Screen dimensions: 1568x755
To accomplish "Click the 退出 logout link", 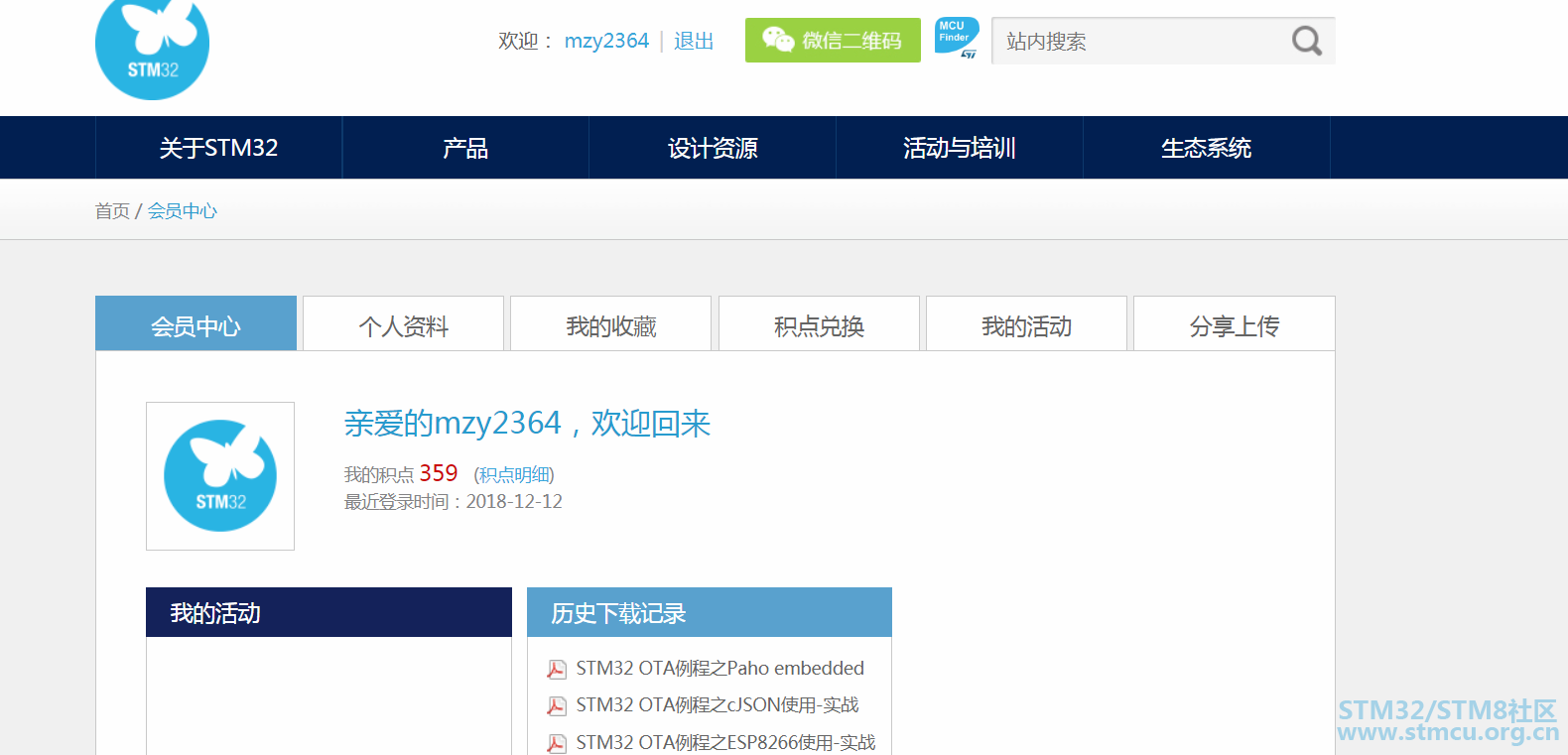I will 694,41.
